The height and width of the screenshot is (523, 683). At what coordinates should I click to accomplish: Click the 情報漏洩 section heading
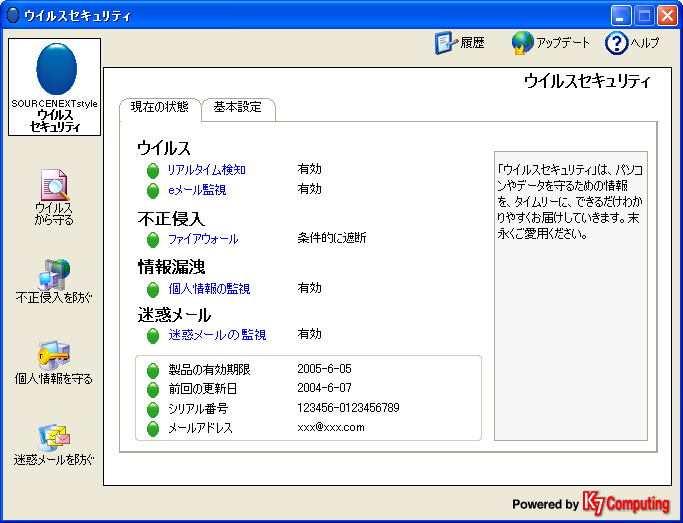[172, 267]
